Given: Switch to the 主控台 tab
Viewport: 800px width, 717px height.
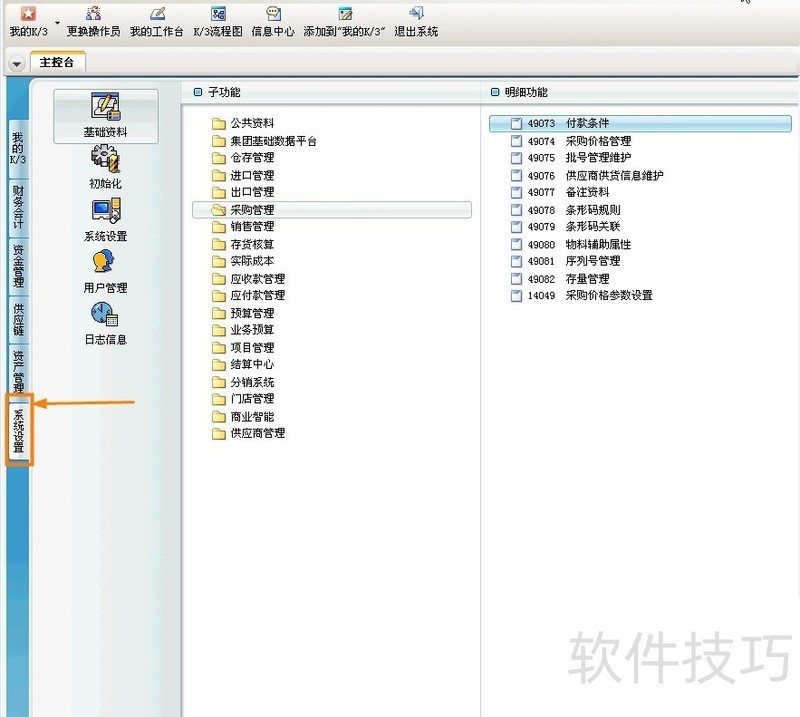Looking at the screenshot, I should coord(58,62).
